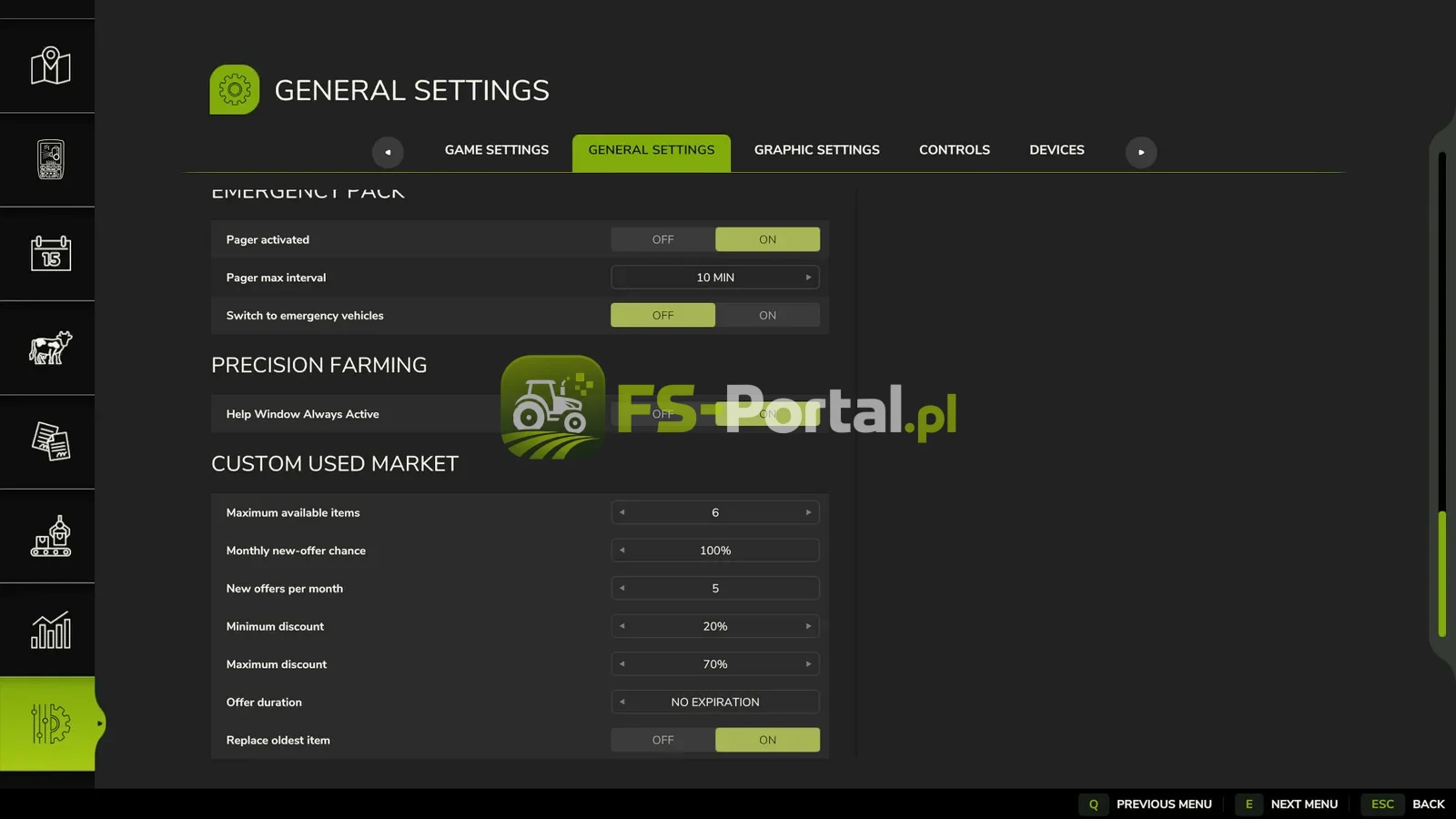Increase Maximum discount with right arrow
The height and width of the screenshot is (819, 1456).
point(808,664)
